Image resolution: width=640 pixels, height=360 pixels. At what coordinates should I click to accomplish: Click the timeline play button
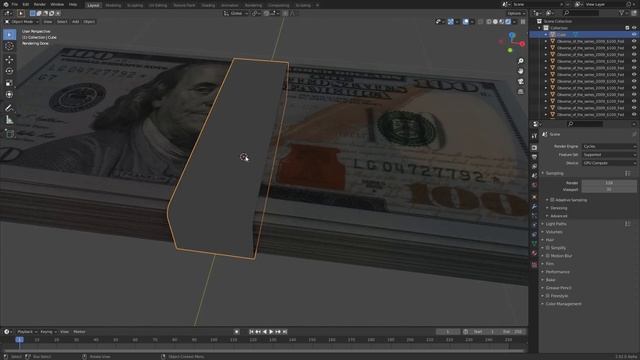[x=271, y=332]
